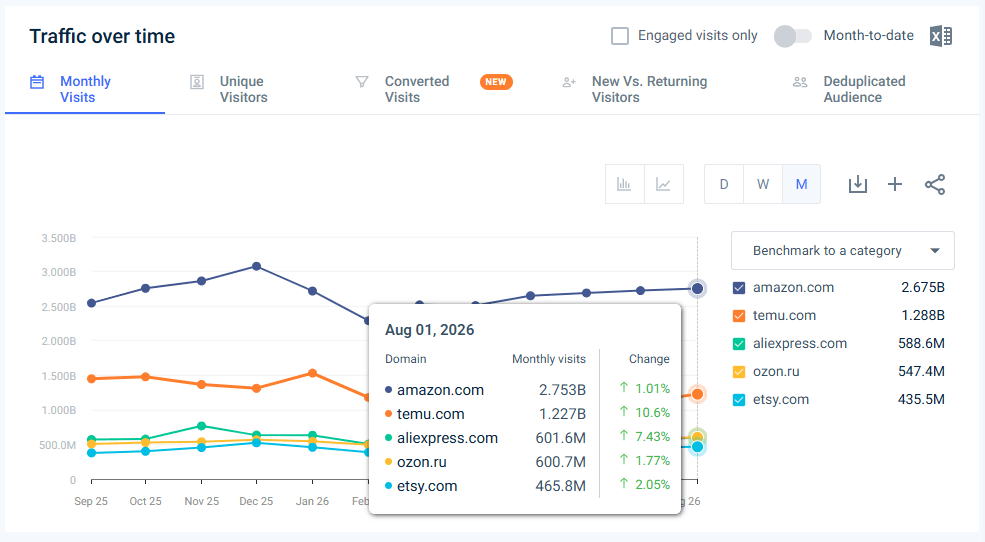Click the Deduplicated Audience people icon
The image size is (985, 542).
tap(800, 82)
